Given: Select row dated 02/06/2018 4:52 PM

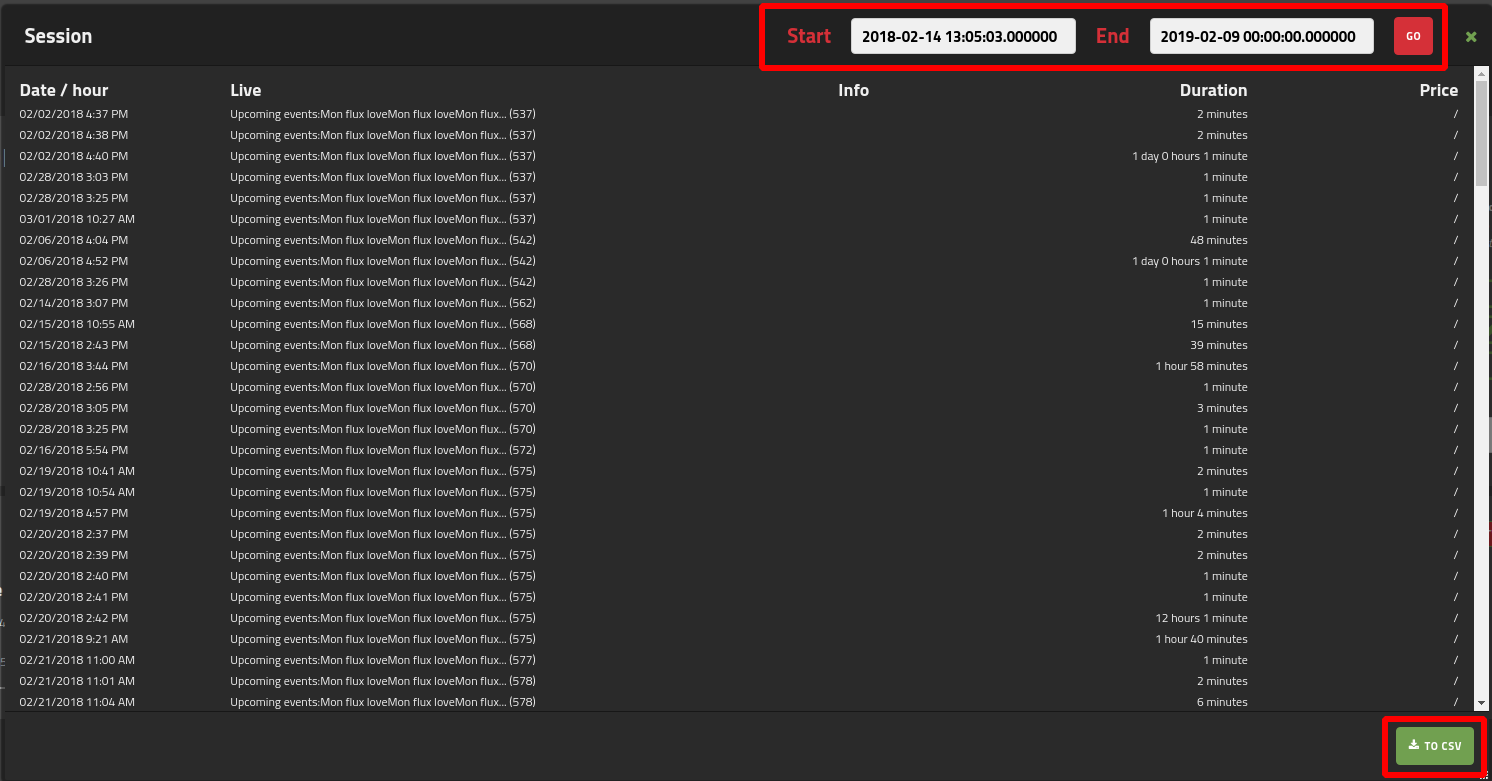Looking at the screenshot, I should pos(739,261).
